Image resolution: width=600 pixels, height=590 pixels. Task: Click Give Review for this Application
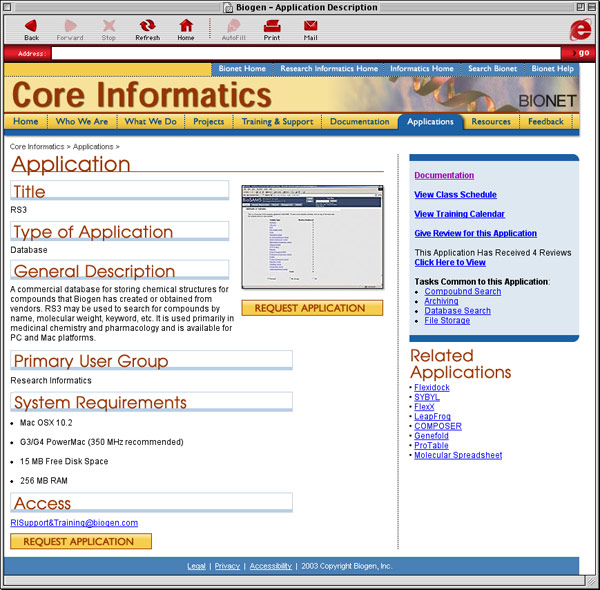[475, 233]
